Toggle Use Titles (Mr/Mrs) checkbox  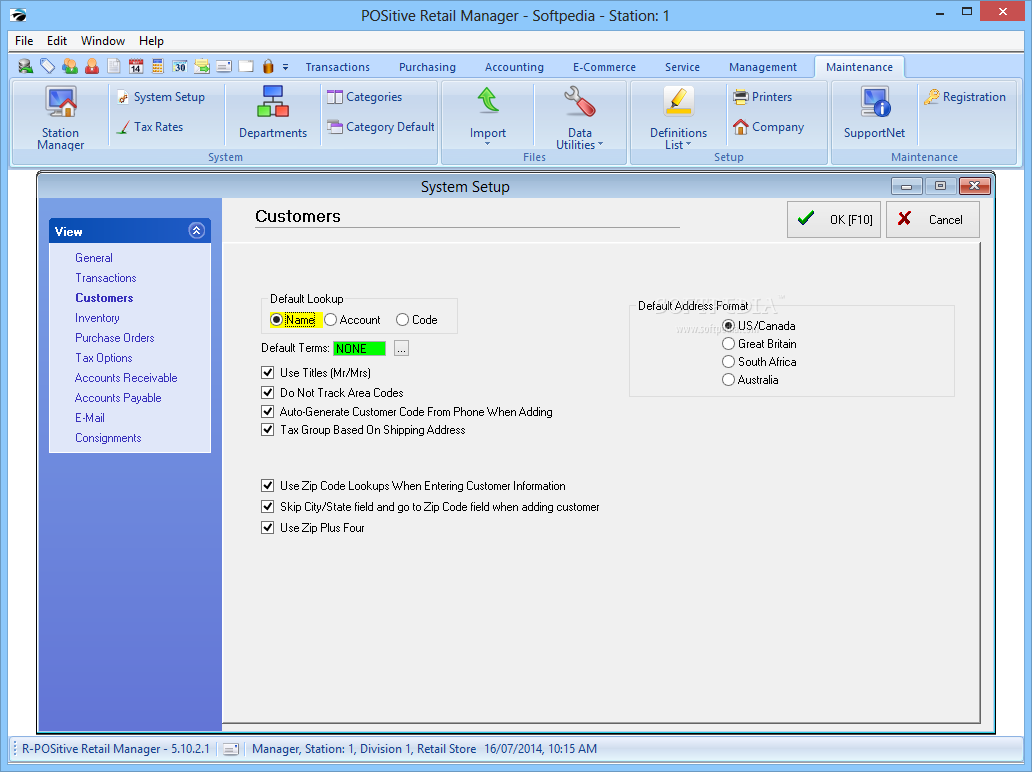[x=267, y=373]
